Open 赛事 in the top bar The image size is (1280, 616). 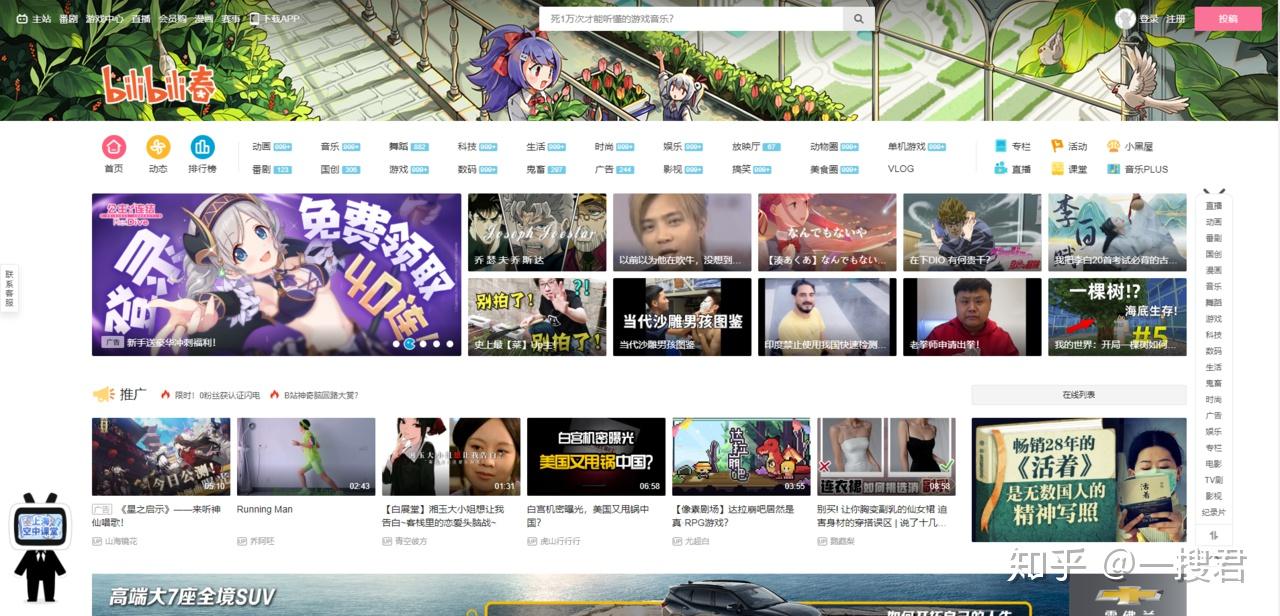point(231,19)
